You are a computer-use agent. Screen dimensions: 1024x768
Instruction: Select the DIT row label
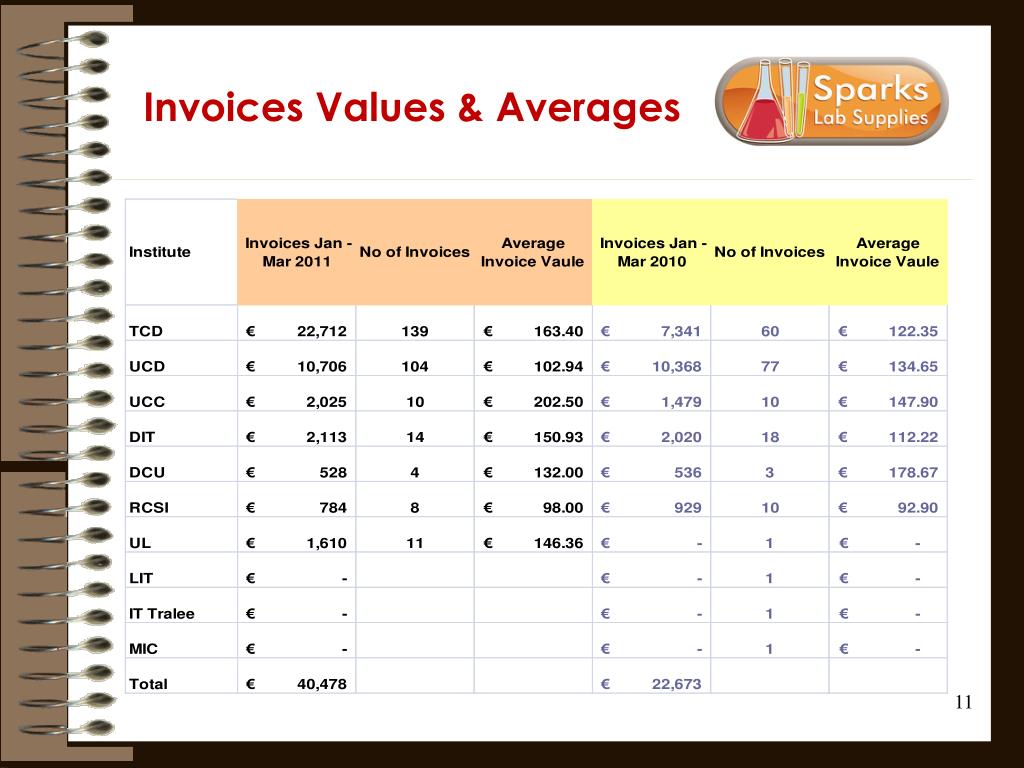tap(142, 437)
